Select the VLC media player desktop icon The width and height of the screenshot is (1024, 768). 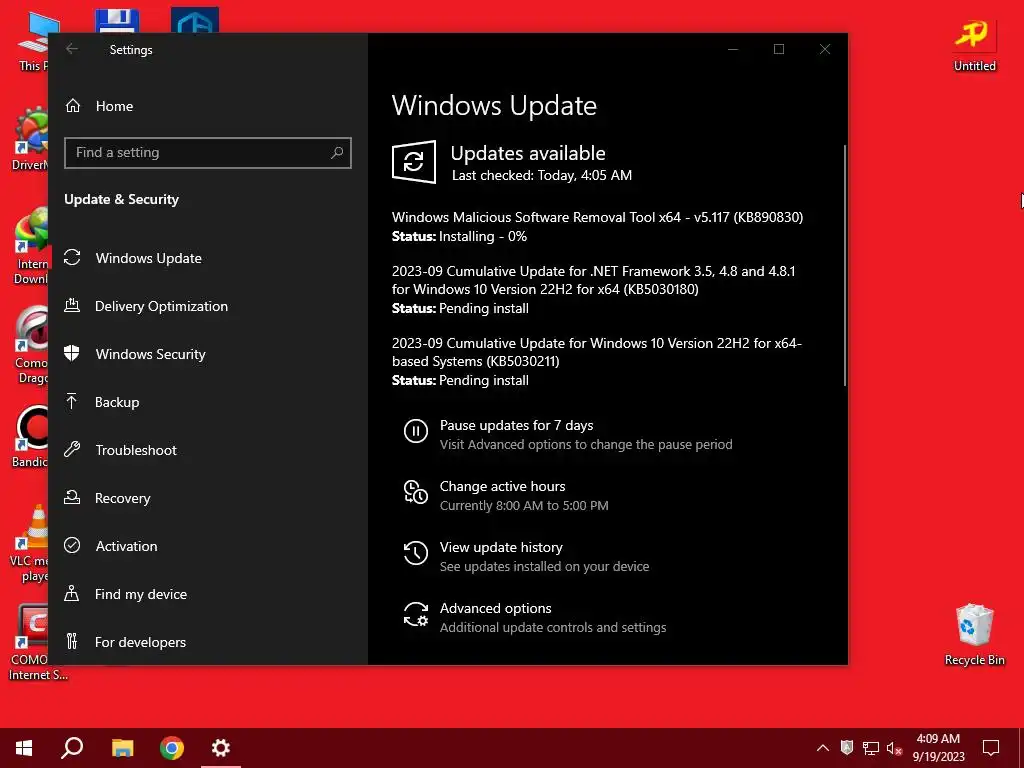click(x=29, y=543)
